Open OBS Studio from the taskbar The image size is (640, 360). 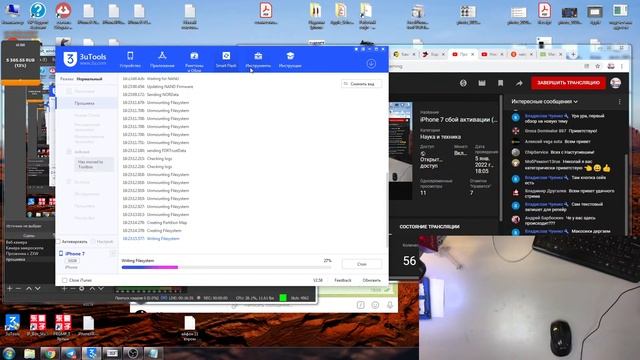[x=133, y=353]
